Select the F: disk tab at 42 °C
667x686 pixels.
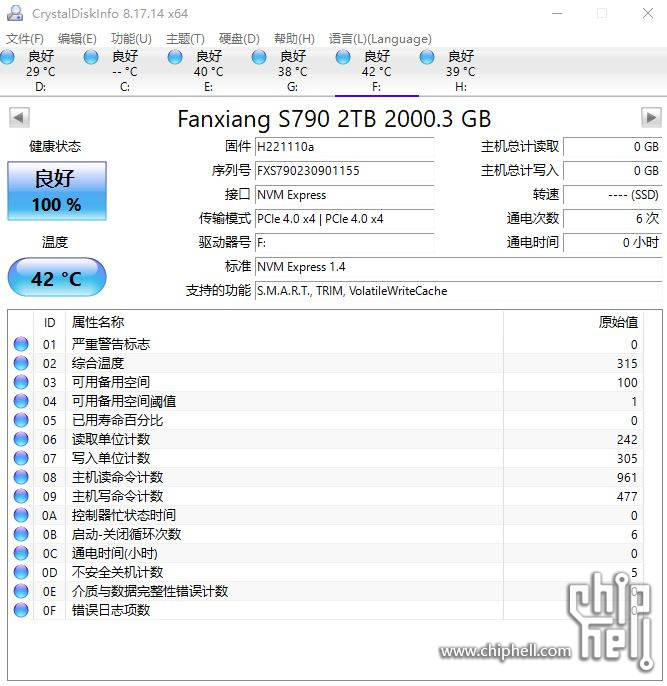click(377, 71)
